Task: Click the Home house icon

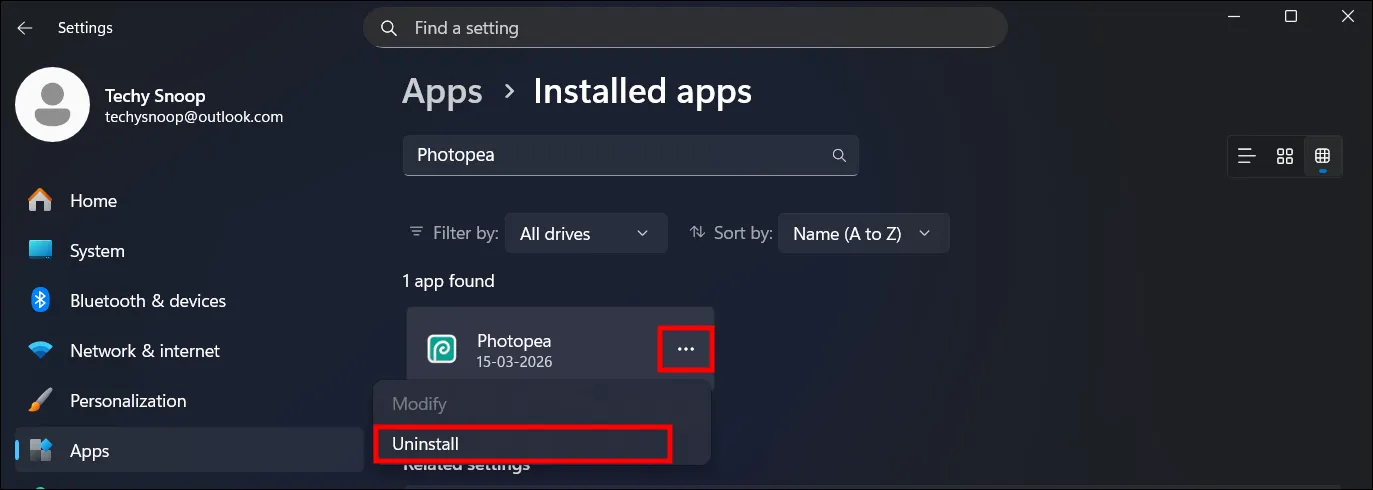Action: (x=40, y=201)
